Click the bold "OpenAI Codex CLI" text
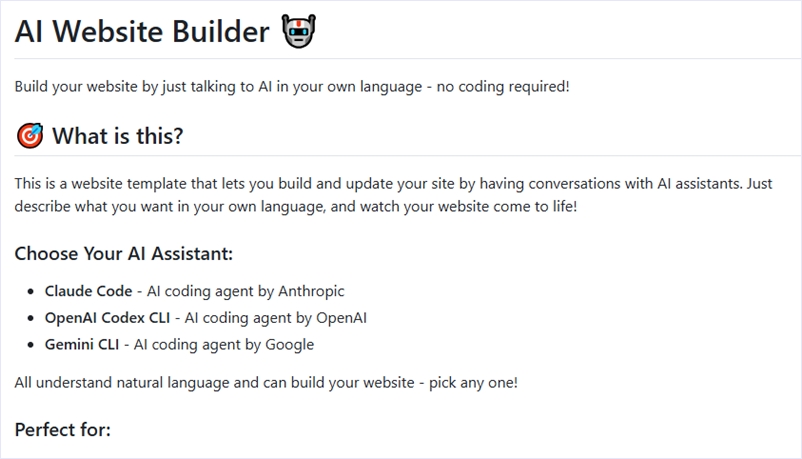802x459 pixels. (107, 318)
